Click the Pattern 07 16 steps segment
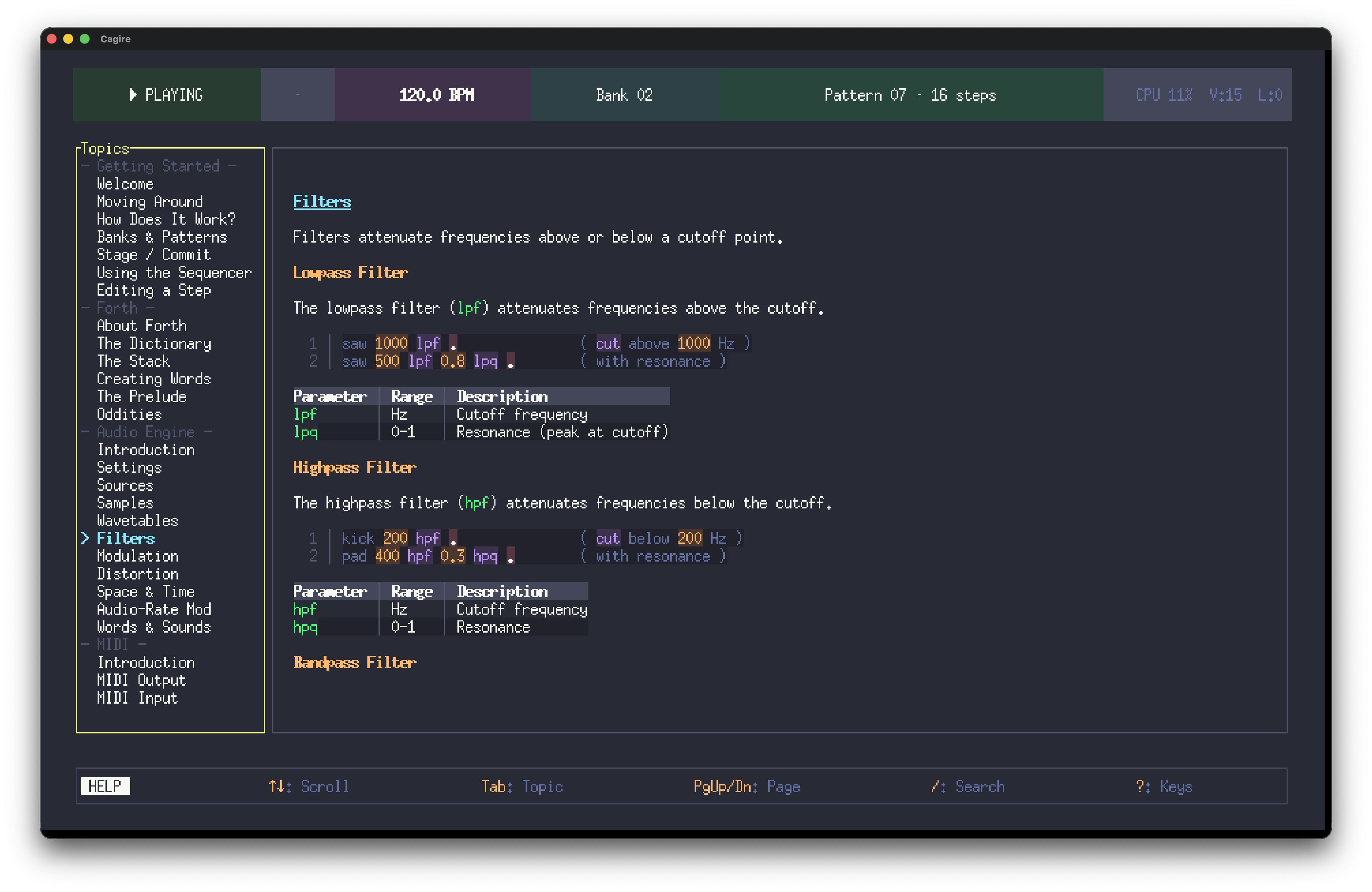1372x892 pixels. pos(910,95)
